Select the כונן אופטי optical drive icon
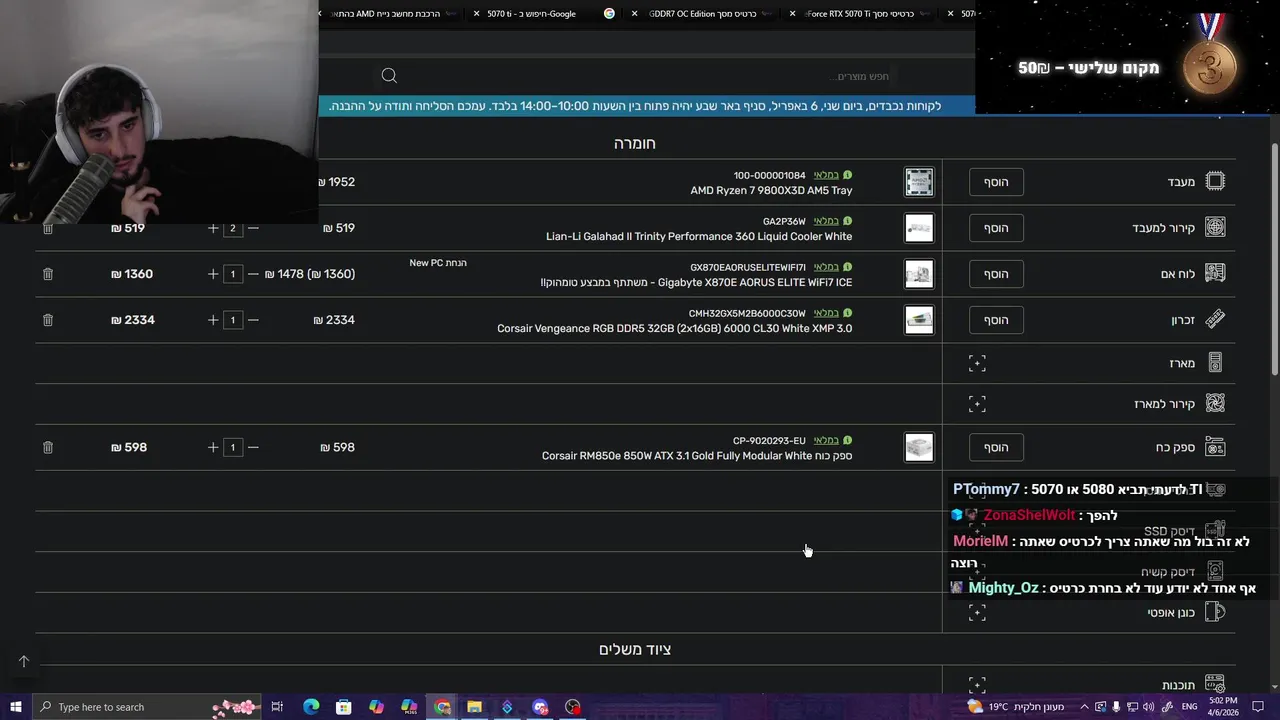 (x=1215, y=612)
